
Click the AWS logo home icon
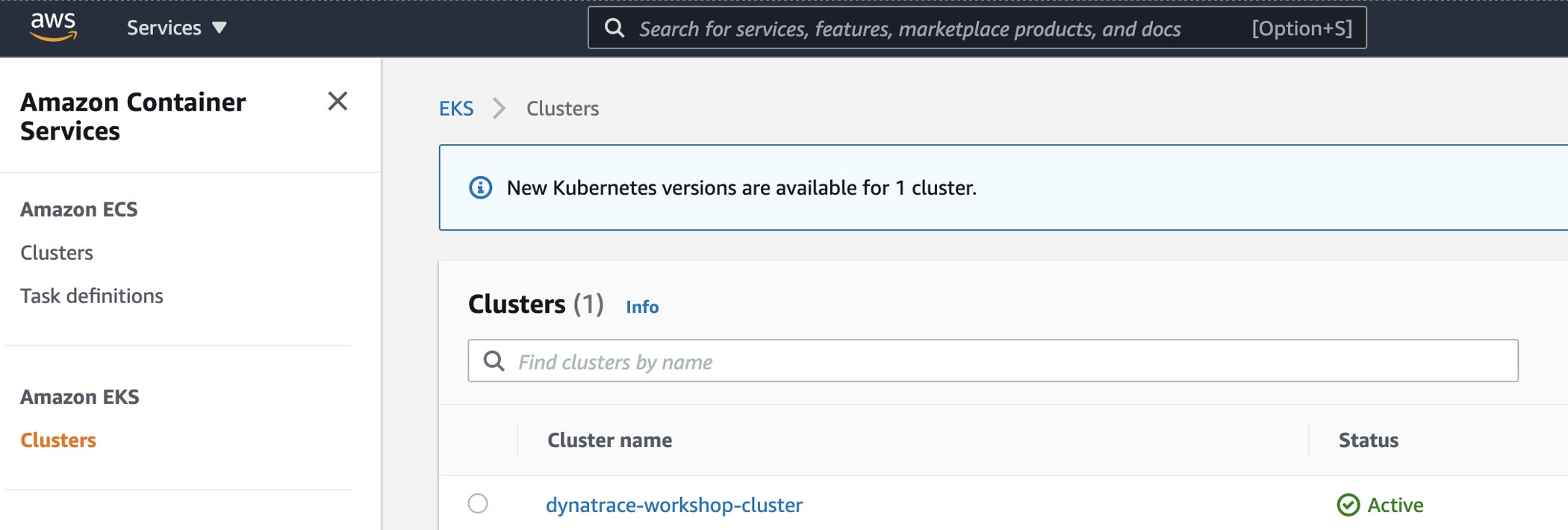pos(53,27)
